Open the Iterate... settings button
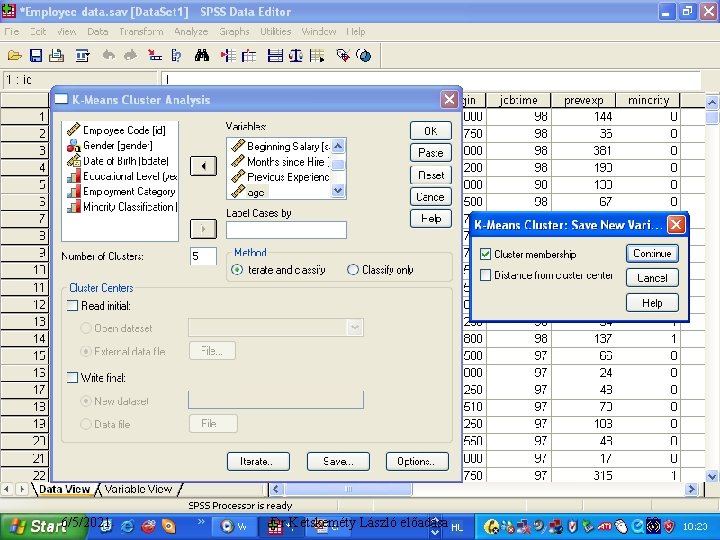 click(x=258, y=461)
